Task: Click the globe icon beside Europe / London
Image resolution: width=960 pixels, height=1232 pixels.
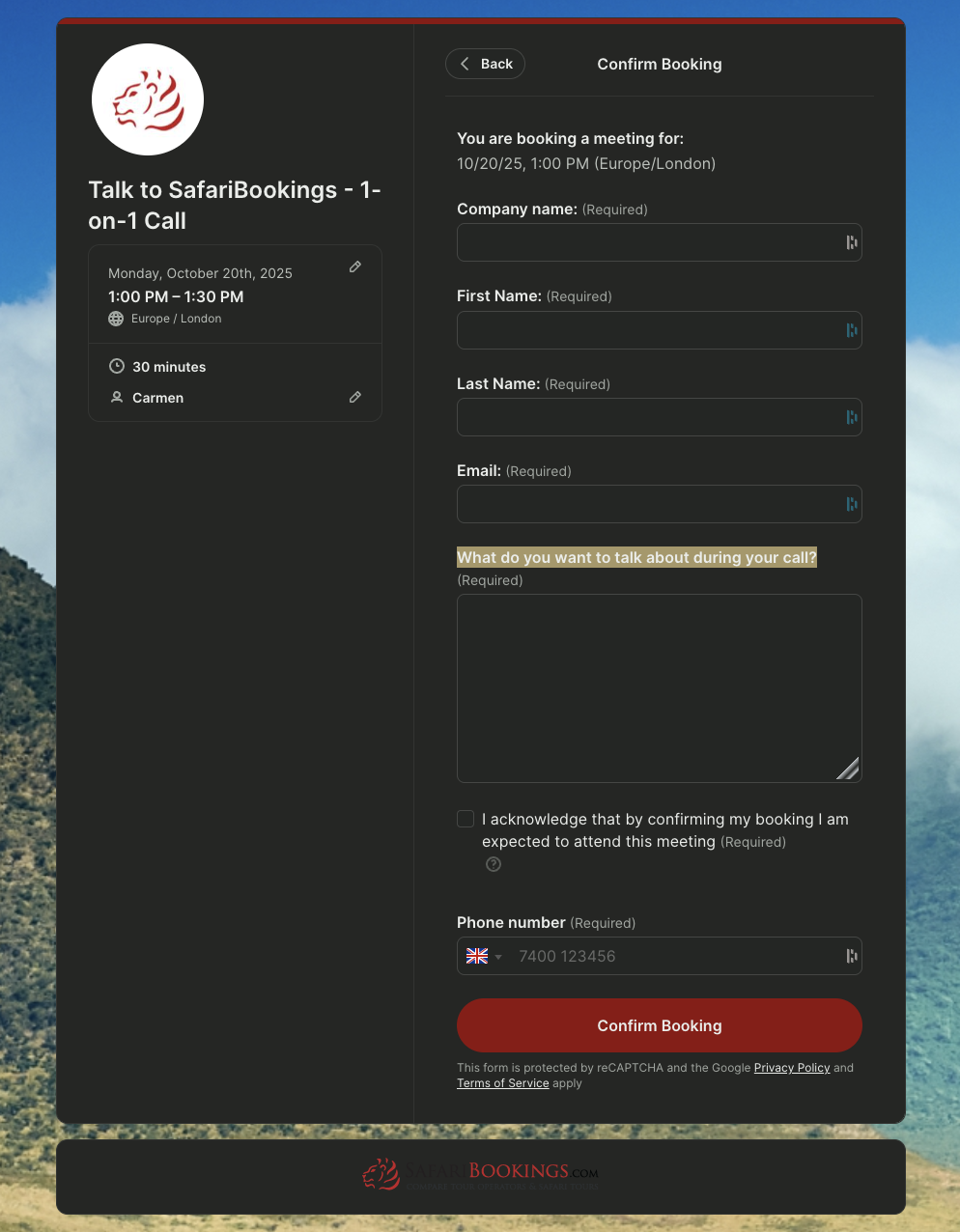Action: [116, 318]
